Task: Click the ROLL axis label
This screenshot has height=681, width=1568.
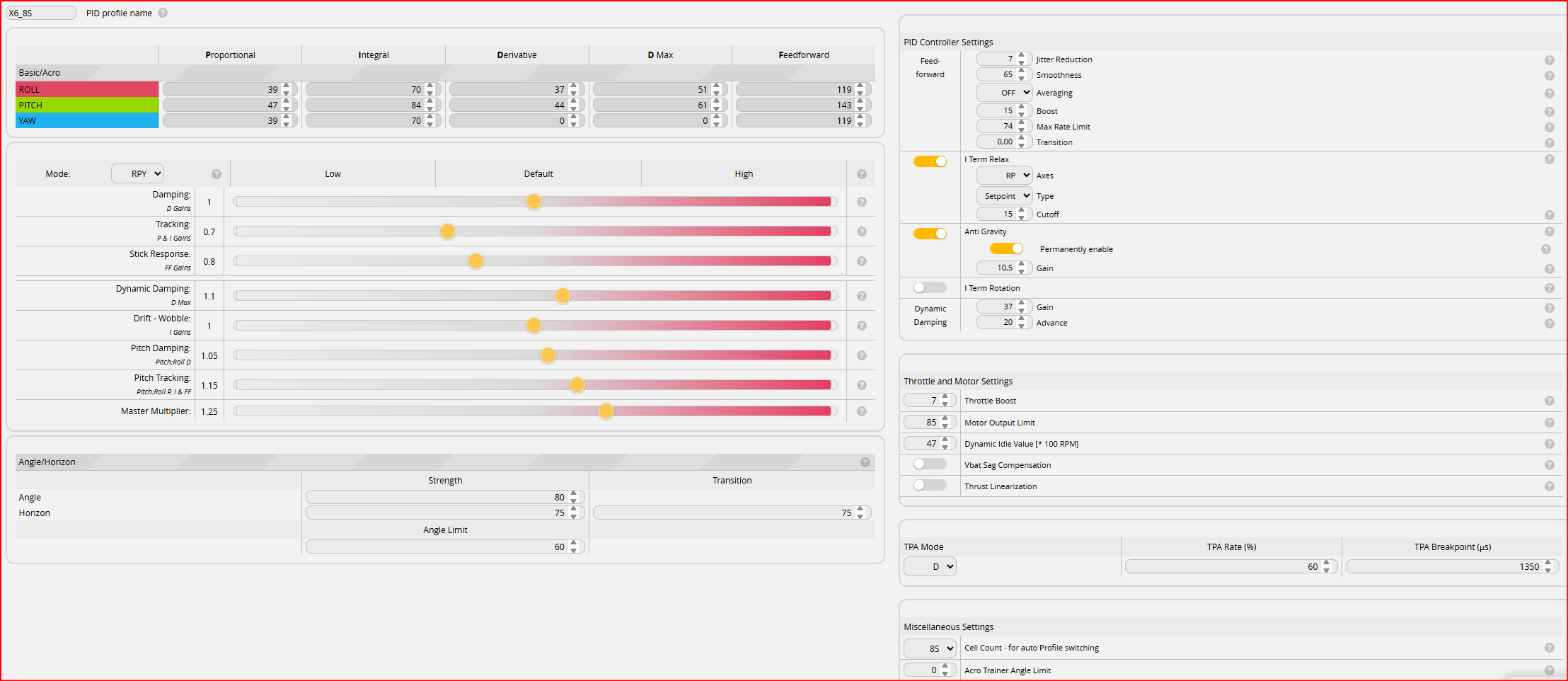Action: (x=87, y=89)
